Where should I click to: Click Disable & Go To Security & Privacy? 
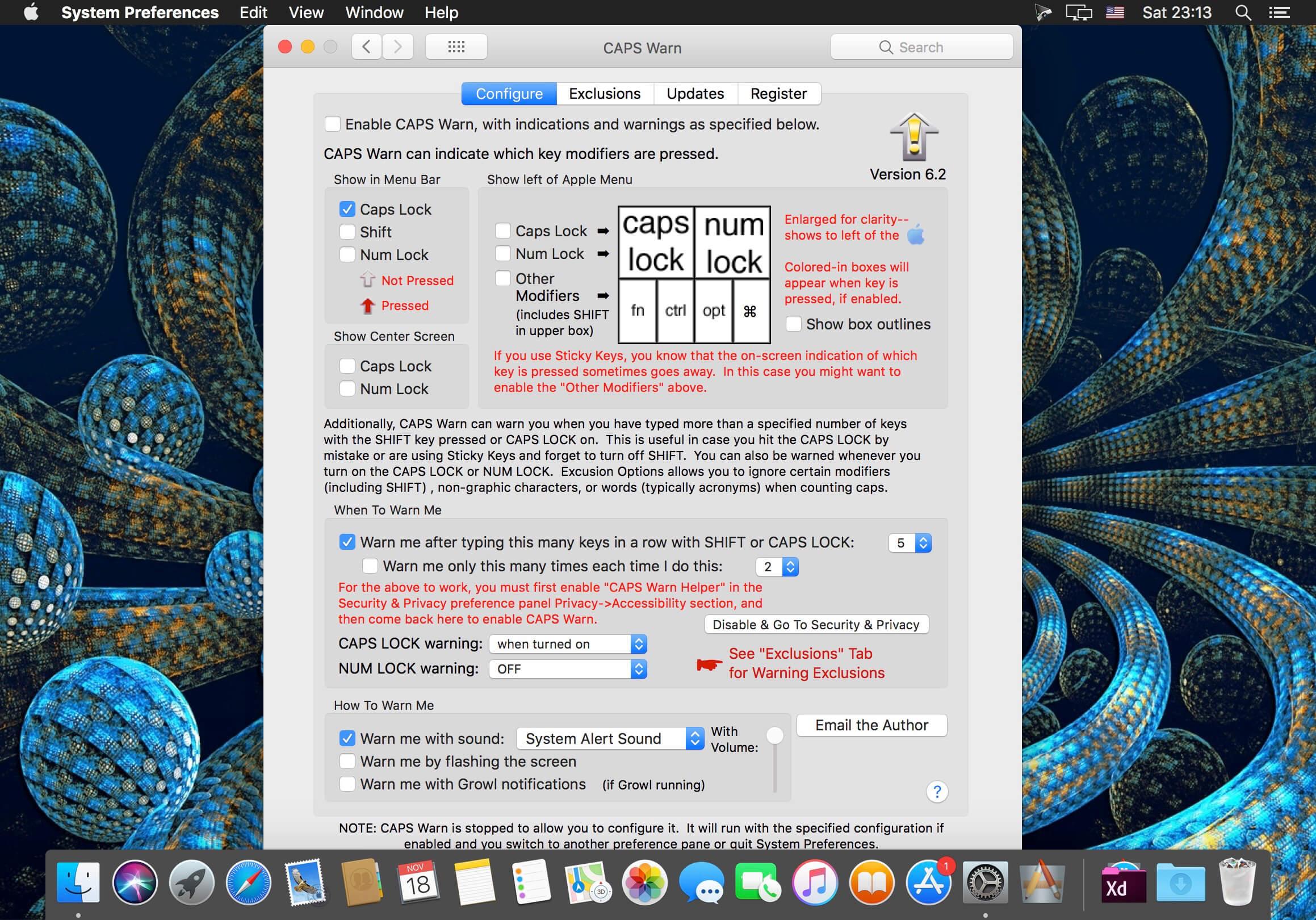point(816,625)
